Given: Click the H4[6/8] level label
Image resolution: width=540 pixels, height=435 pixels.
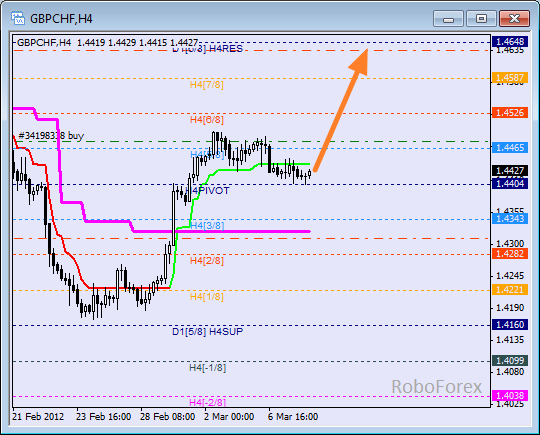Looking at the screenshot, I should (x=207, y=120).
